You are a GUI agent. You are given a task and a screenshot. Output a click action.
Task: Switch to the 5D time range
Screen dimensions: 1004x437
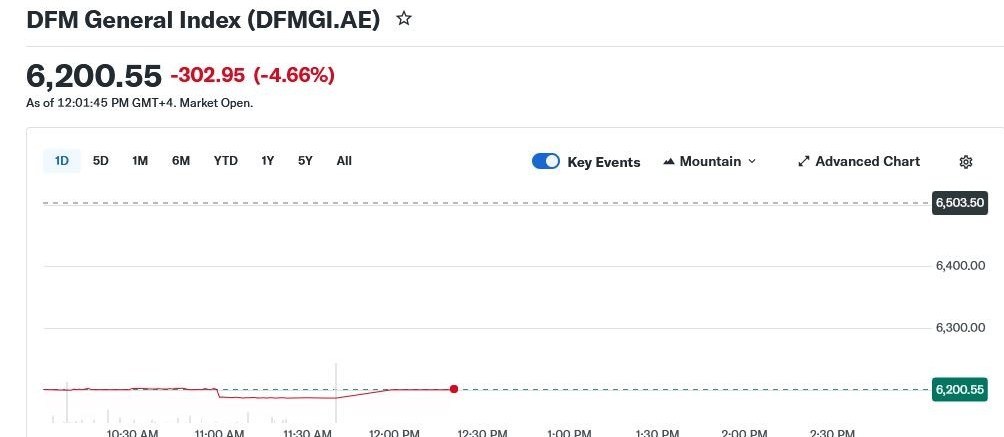(101, 161)
